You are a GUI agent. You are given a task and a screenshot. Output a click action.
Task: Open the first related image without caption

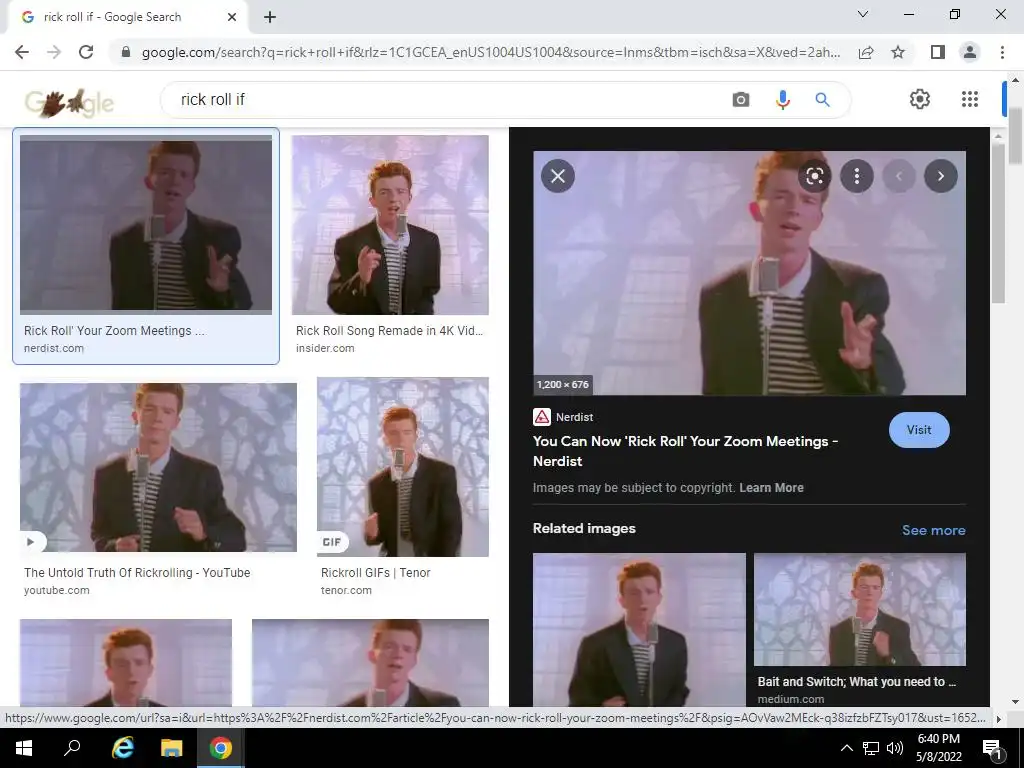(639, 630)
